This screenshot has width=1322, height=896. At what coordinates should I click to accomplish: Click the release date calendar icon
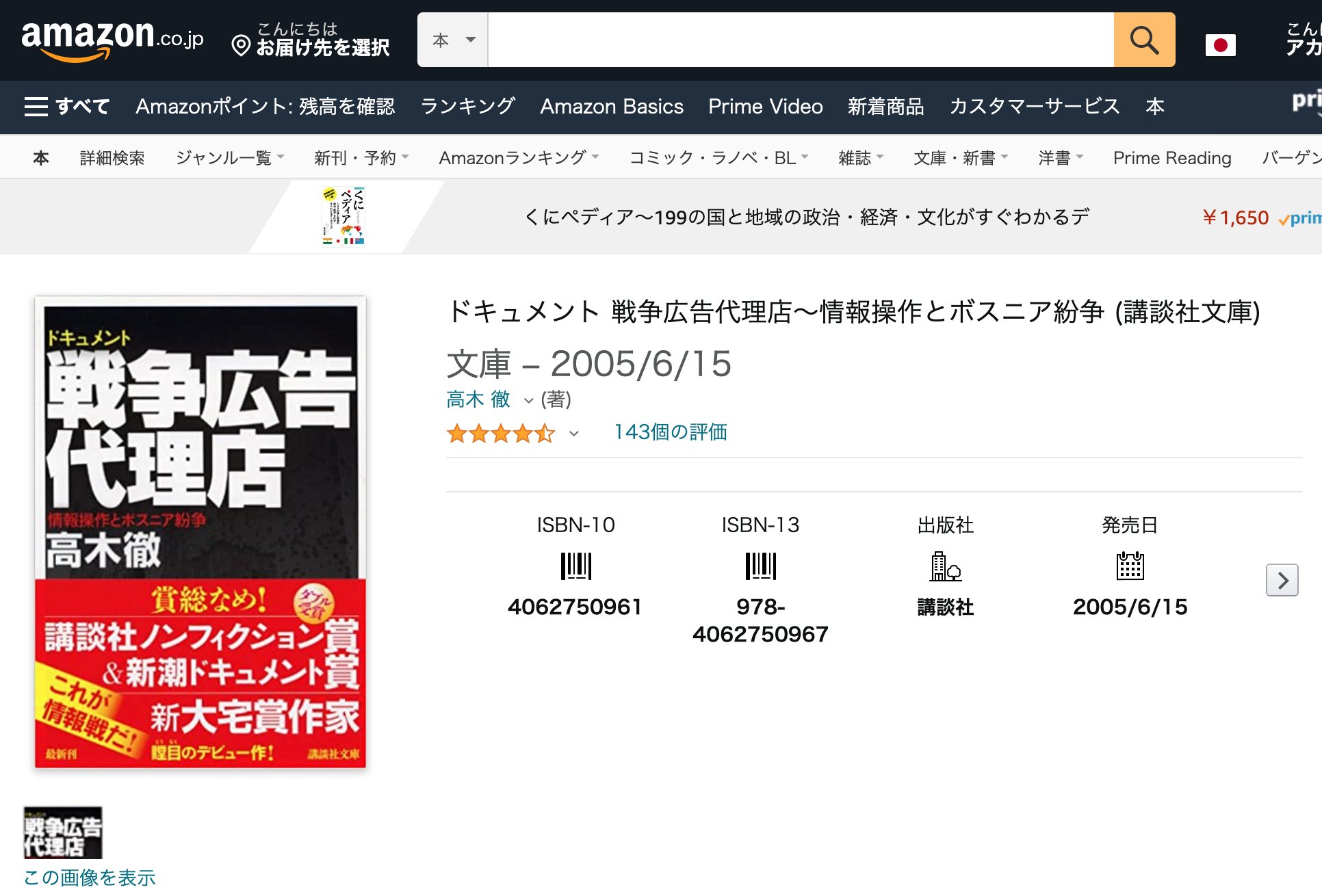(x=1130, y=566)
